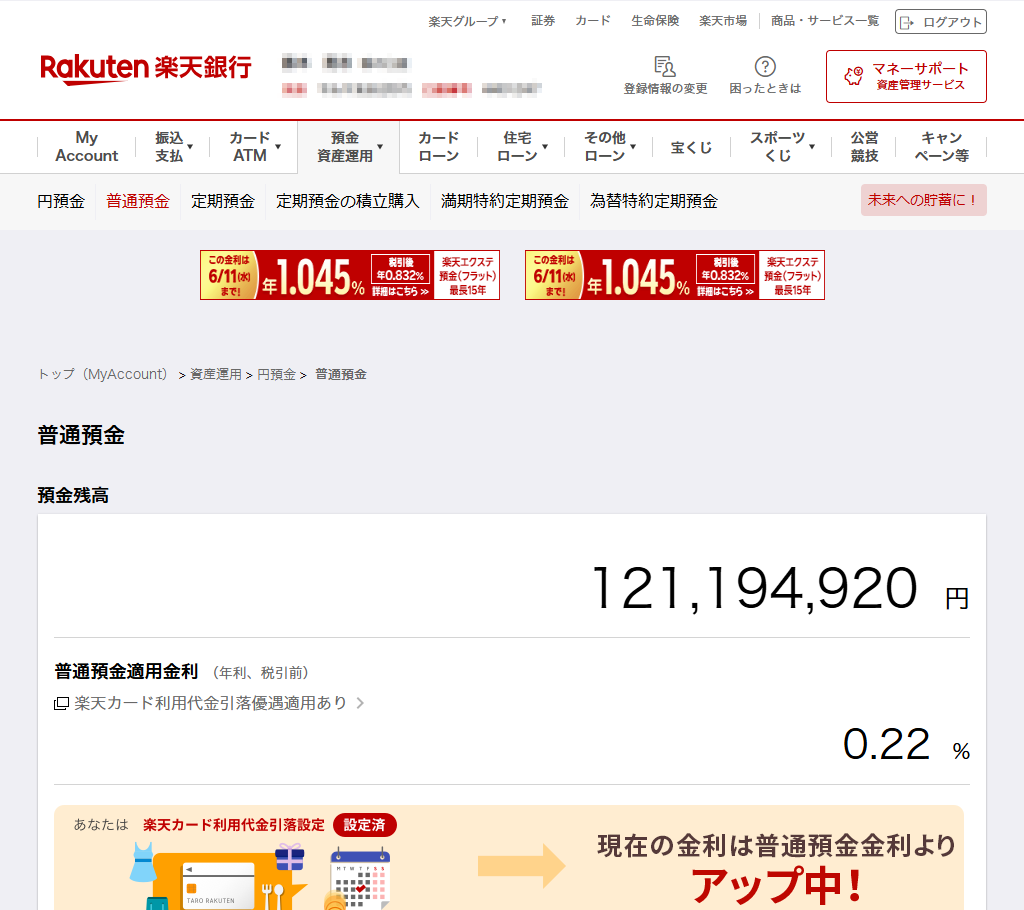Click the 0.22 % interest rate

click(x=905, y=745)
